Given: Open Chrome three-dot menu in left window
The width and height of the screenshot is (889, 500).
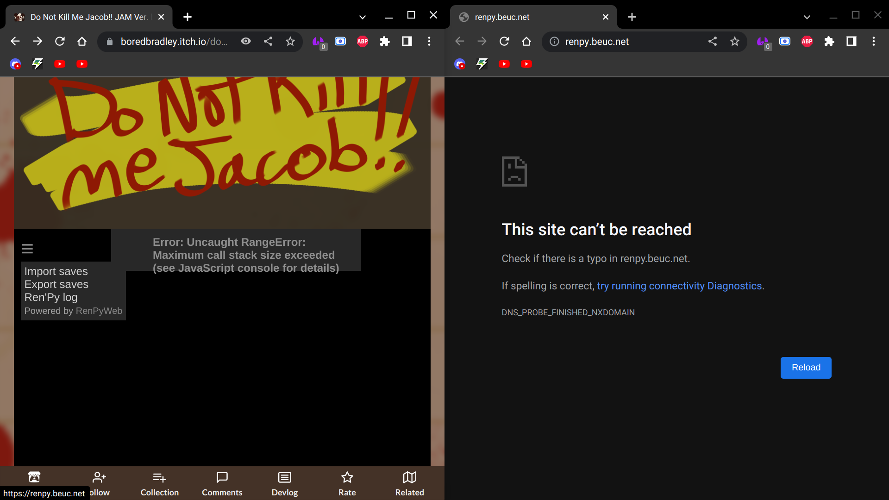Looking at the screenshot, I should pyautogui.click(x=429, y=41).
